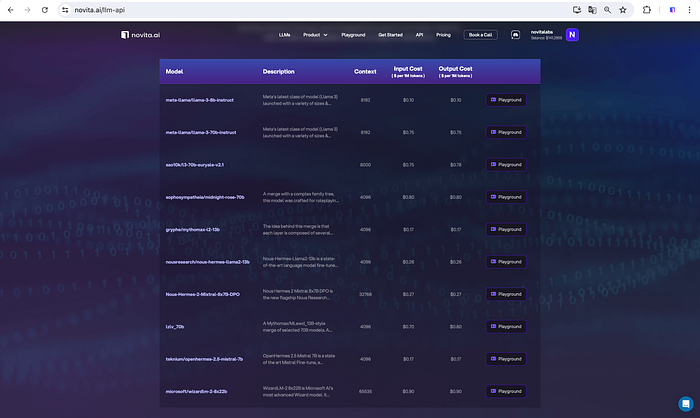Launch Playground for nous-hermes-llama2-13b

coord(506,262)
